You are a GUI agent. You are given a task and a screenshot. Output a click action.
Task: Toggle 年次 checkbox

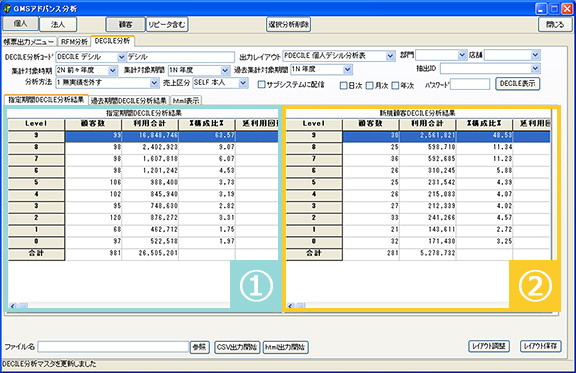pos(395,85)
